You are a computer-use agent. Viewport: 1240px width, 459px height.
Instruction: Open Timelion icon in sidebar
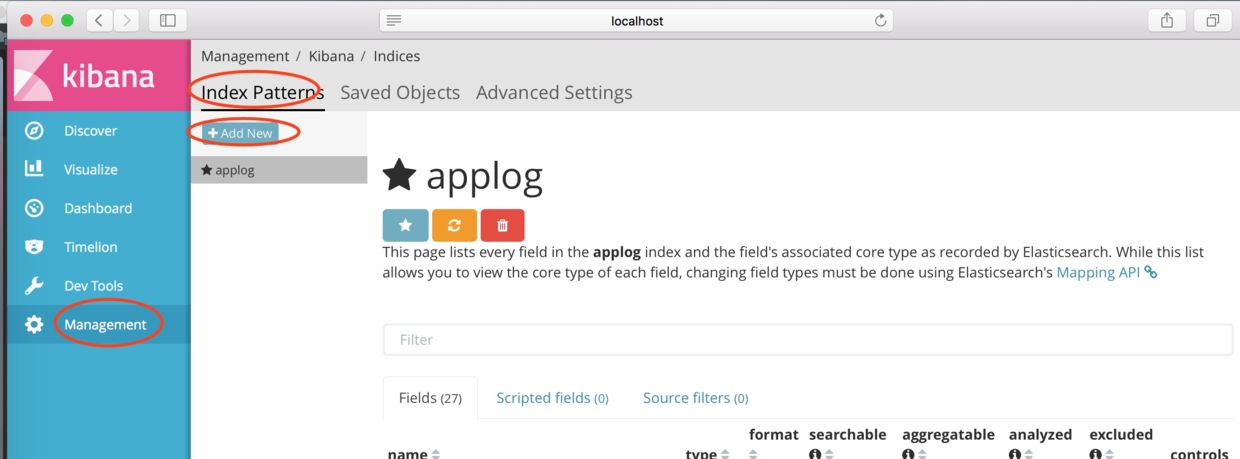(x=34, y=247)
